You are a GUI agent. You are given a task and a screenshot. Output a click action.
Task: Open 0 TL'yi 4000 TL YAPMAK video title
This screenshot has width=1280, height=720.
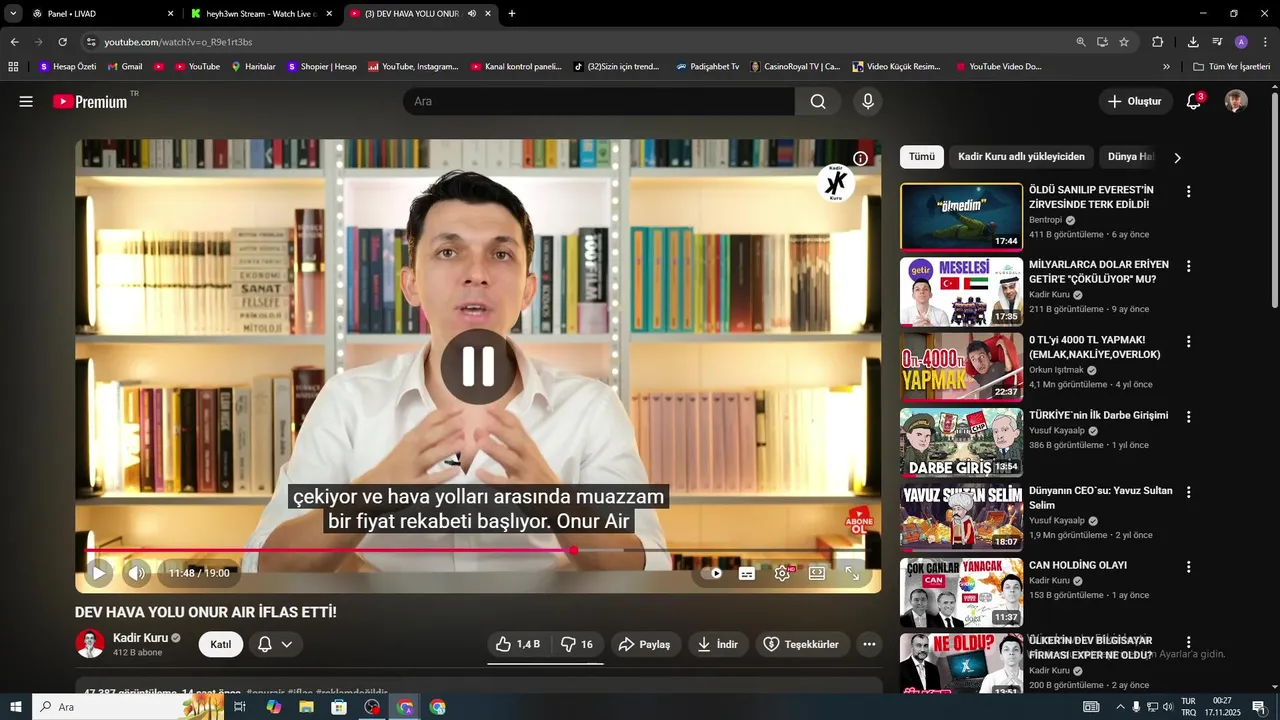(1094, 347)
